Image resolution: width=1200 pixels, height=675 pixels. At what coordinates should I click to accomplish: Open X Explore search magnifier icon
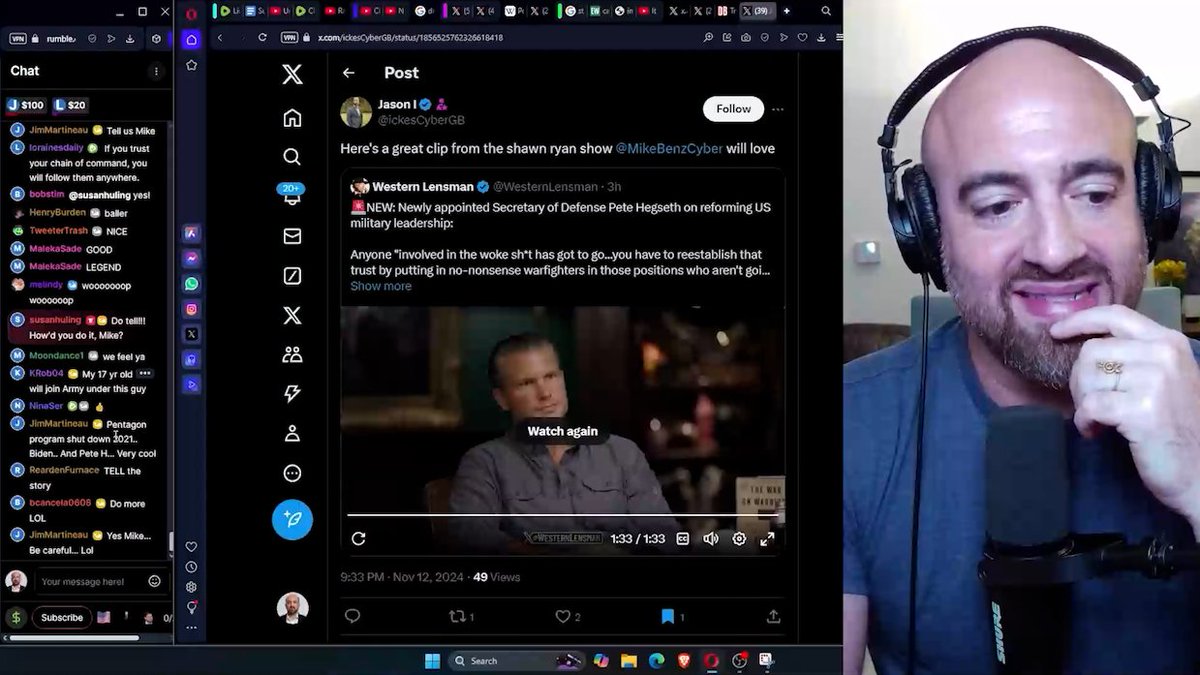[x=292, y=157]
